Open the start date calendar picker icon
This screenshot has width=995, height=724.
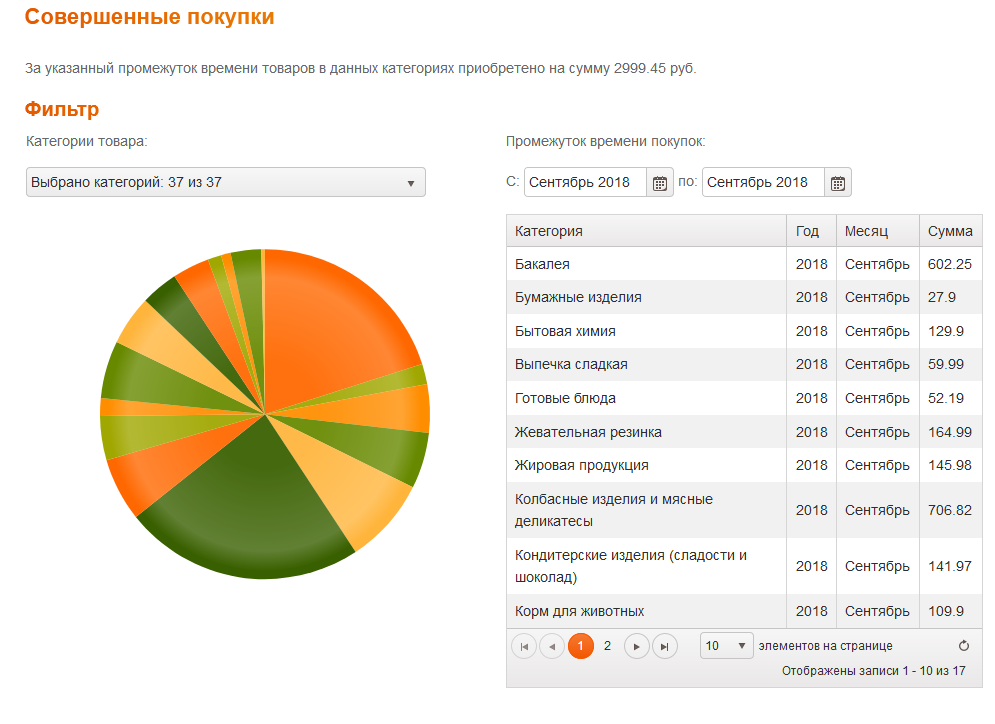click(659, 183)
